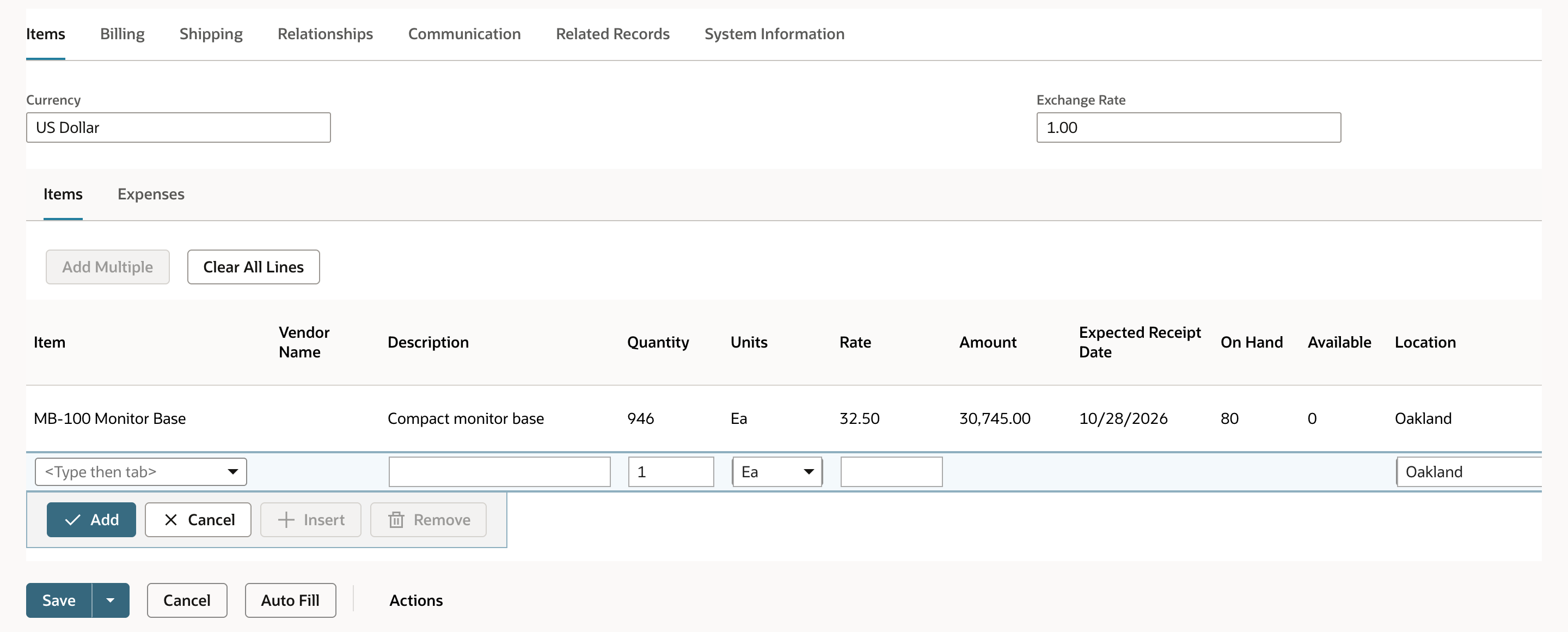Click the Insert line button

[310, 520]
